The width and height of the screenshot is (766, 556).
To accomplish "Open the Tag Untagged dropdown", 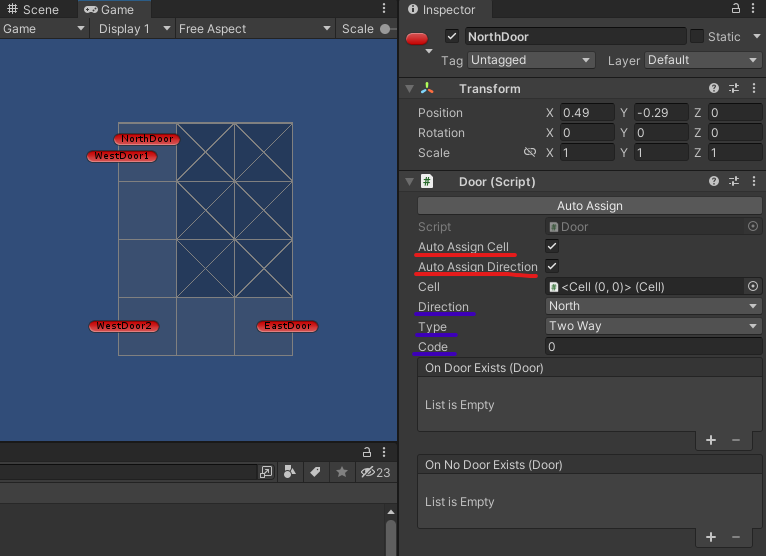I will click(531, 60).
